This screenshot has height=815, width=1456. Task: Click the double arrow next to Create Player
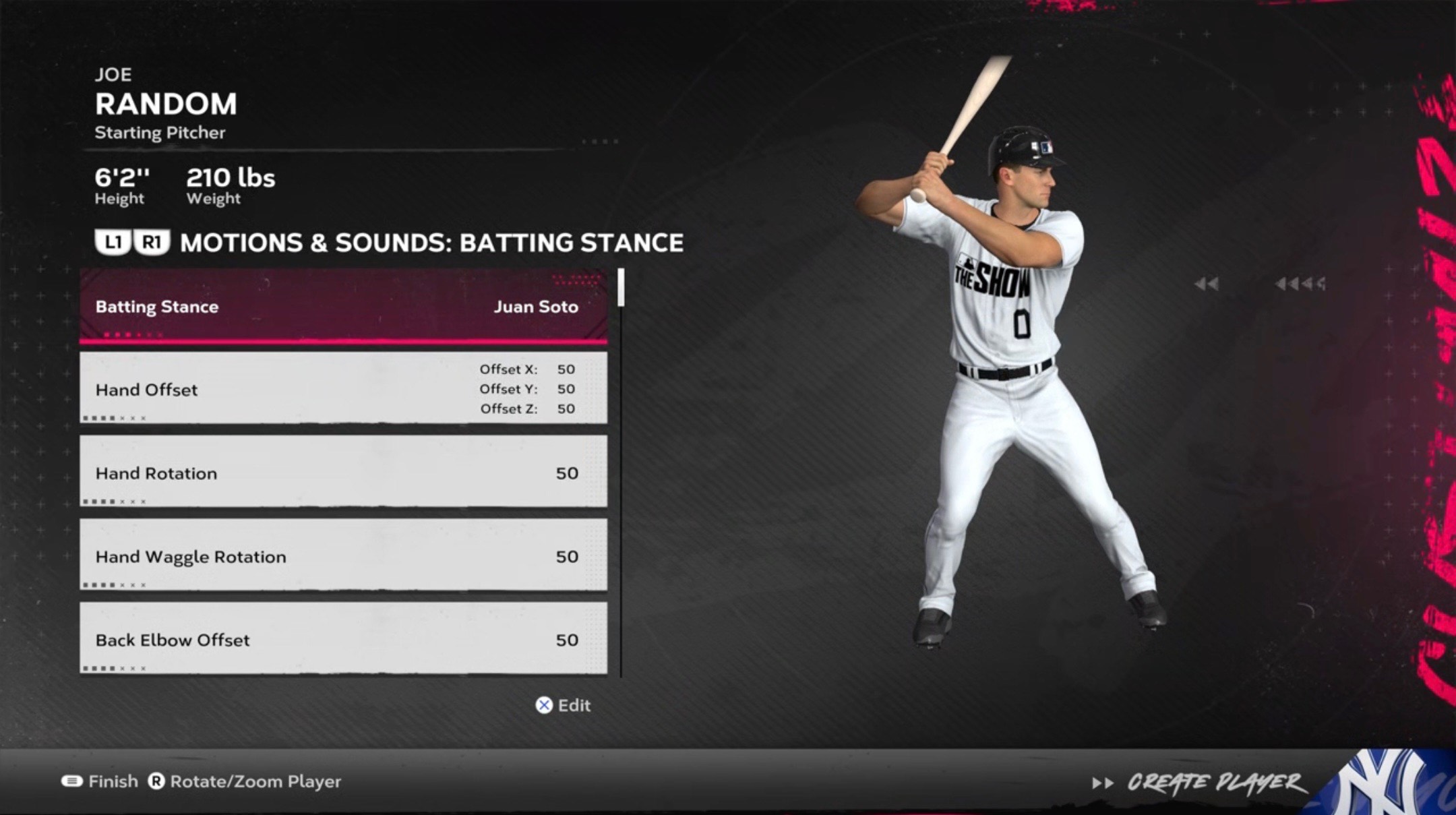pyautogui.click(x=1103, y=783)
